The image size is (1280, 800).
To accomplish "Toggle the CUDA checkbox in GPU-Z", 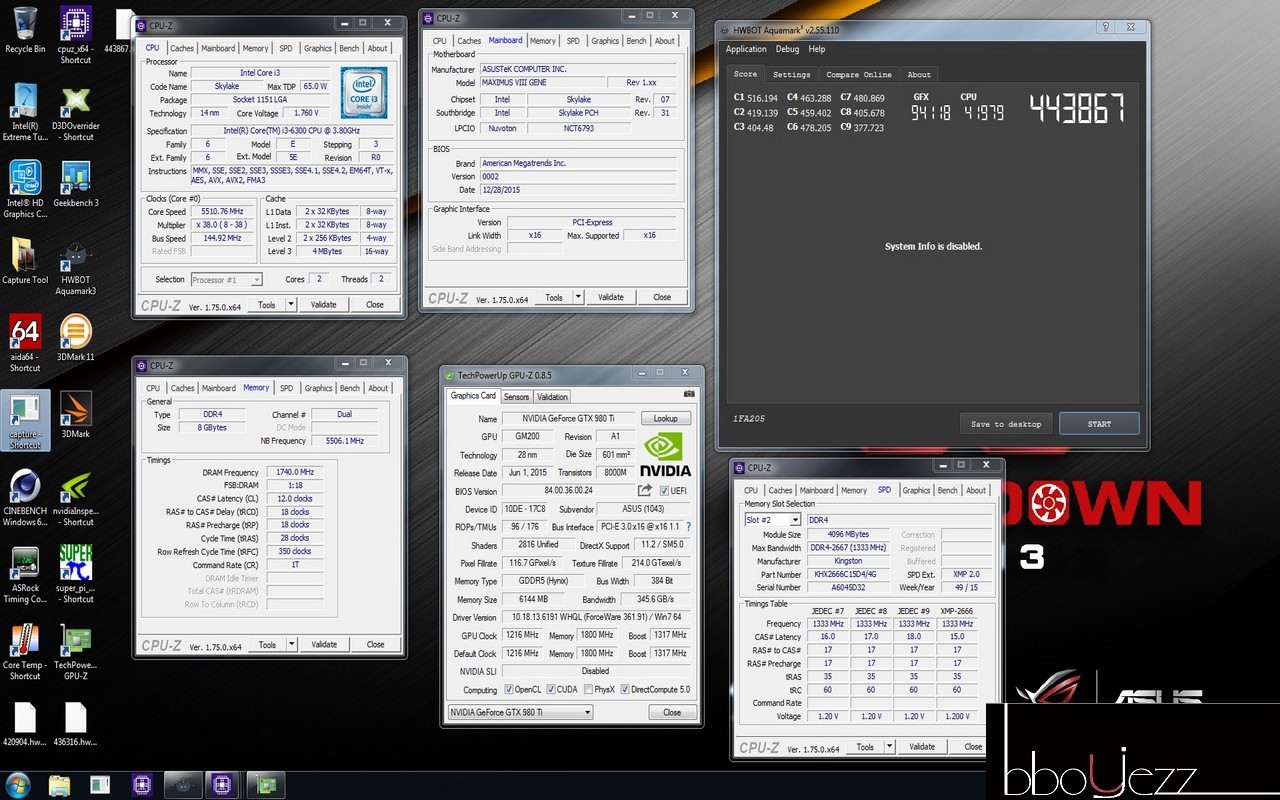I will pyautogui.click(x=549, y=689).
